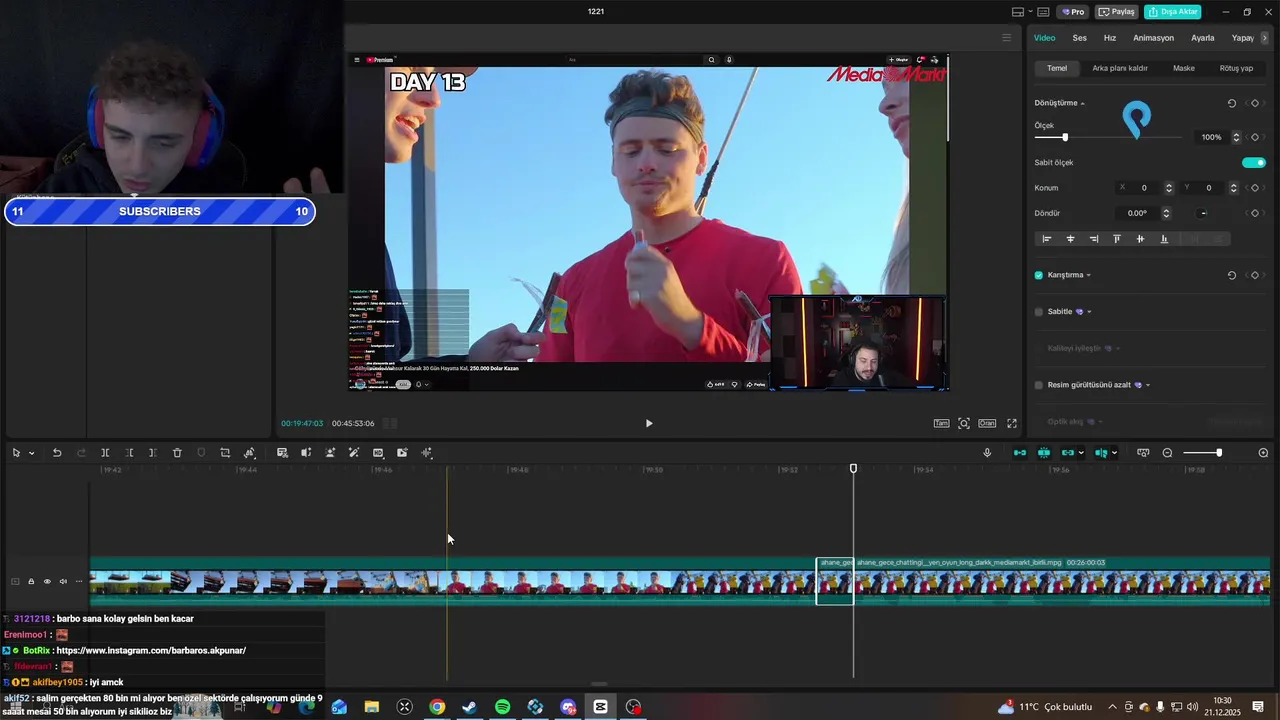
Task: Switch to the Animasyon tab
Action: (x=1153, y=38)
